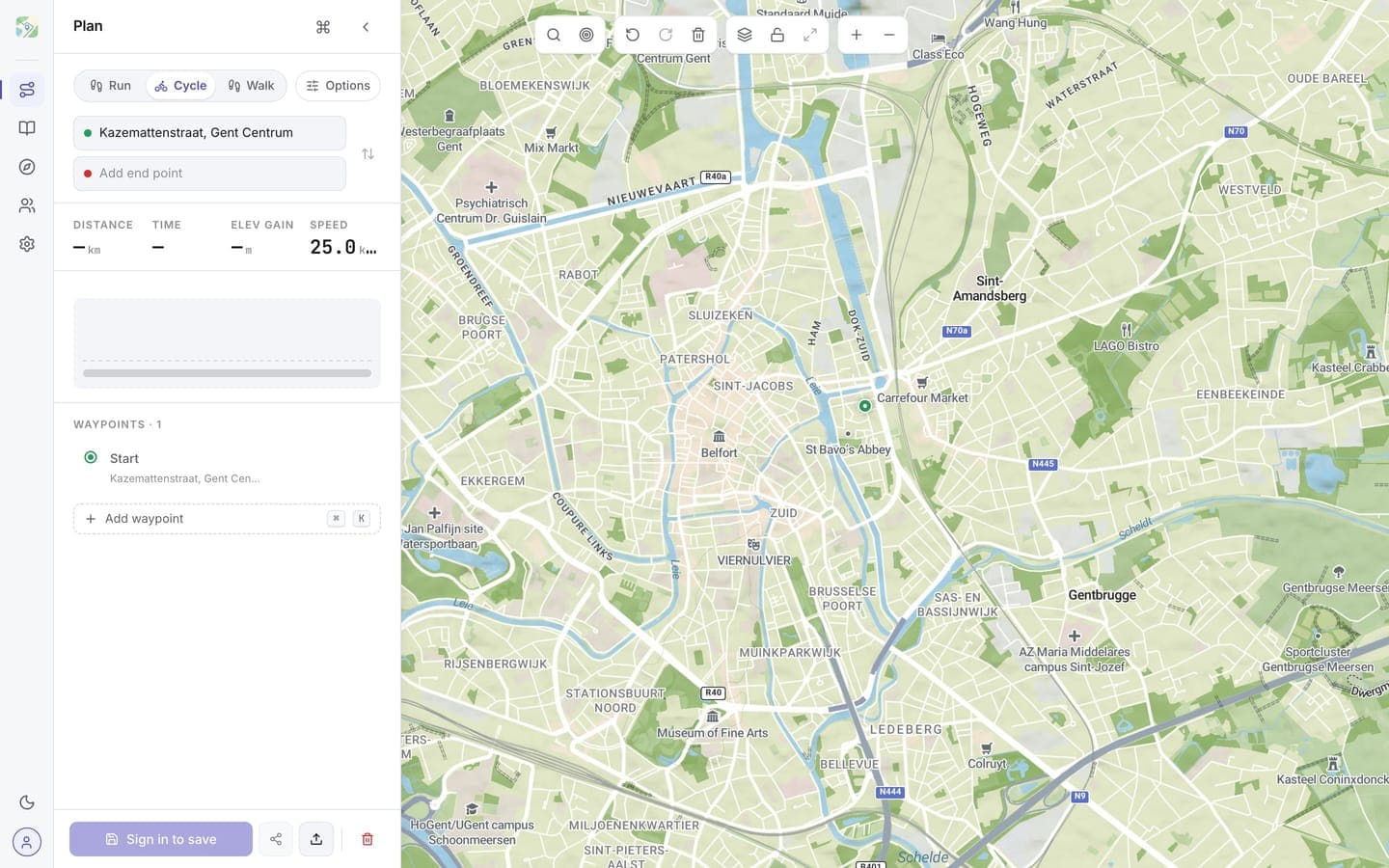Toggle dark mode moon icon
Viewport: 1389px width, 868px height.
(27, 802)
